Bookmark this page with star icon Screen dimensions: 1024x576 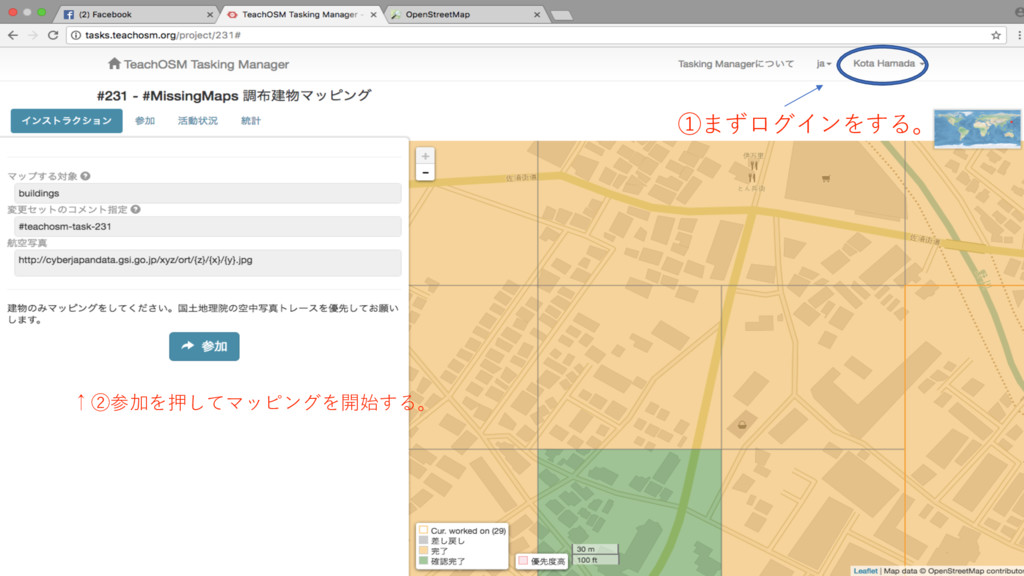(x=996, y=35)
